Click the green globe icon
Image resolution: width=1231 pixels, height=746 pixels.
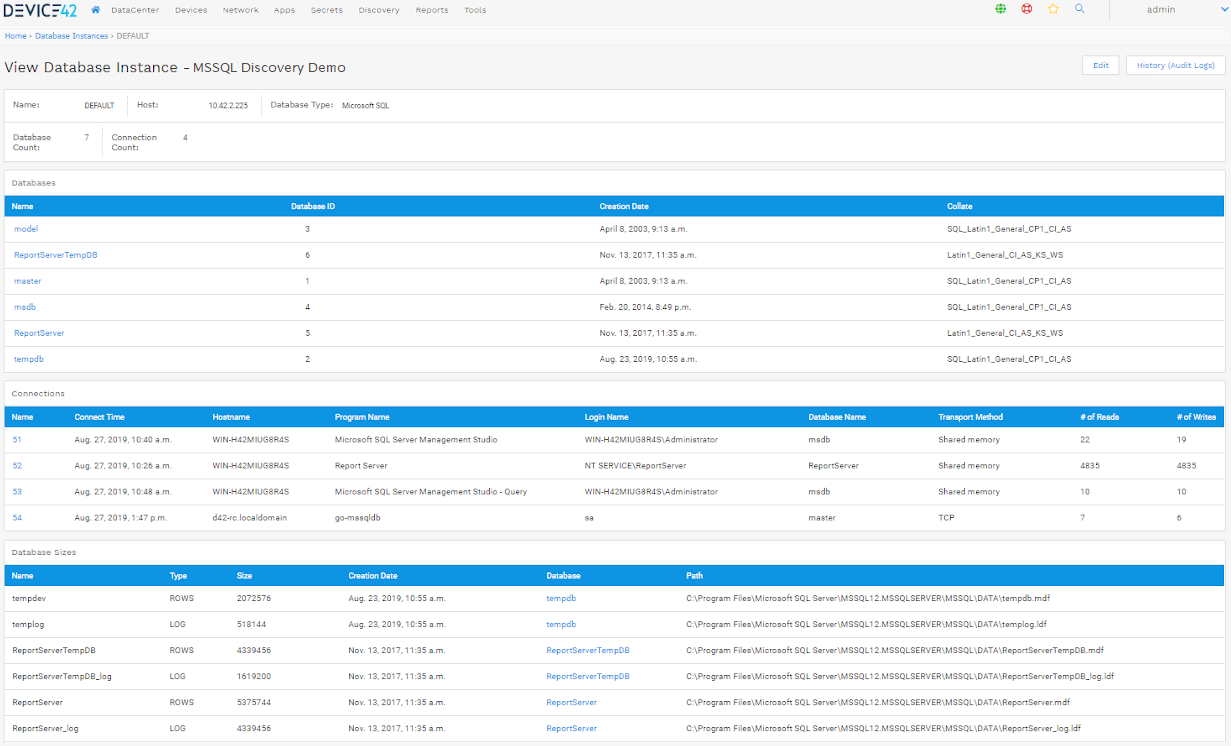click(x=1001, y=9)
